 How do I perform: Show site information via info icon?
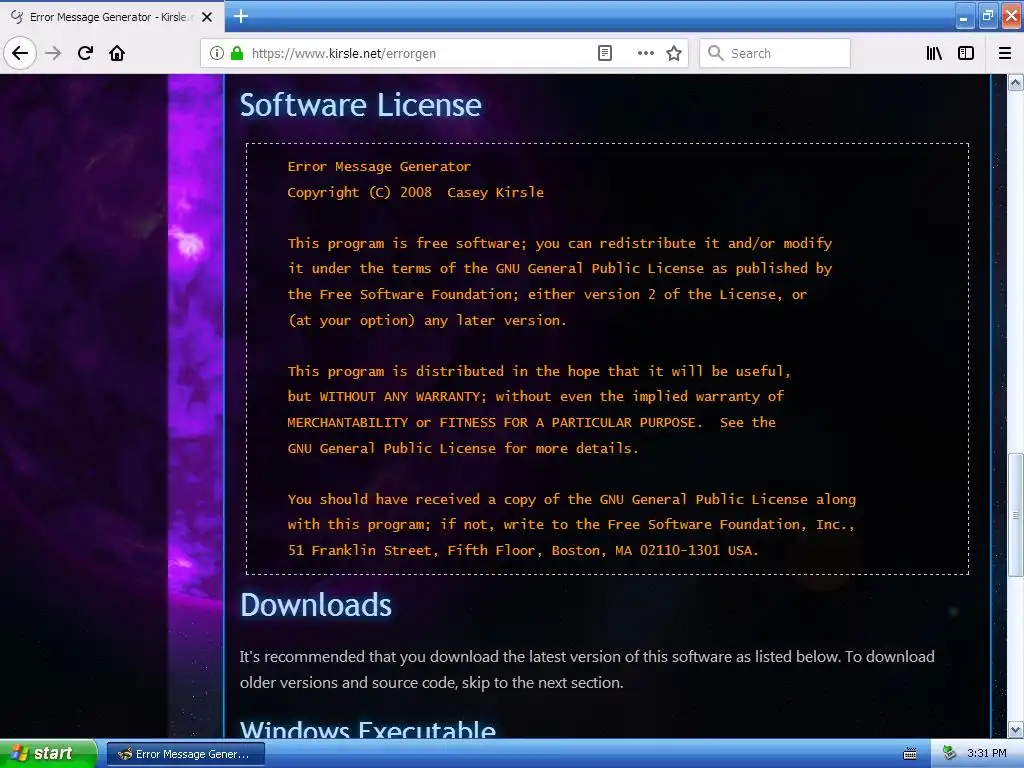pos(217,53)
